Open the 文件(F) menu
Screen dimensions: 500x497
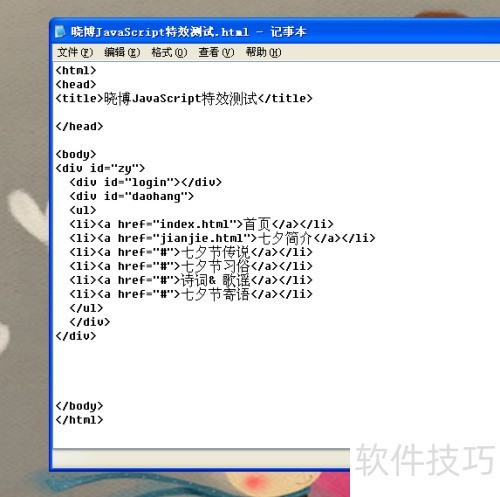point(75,52)
